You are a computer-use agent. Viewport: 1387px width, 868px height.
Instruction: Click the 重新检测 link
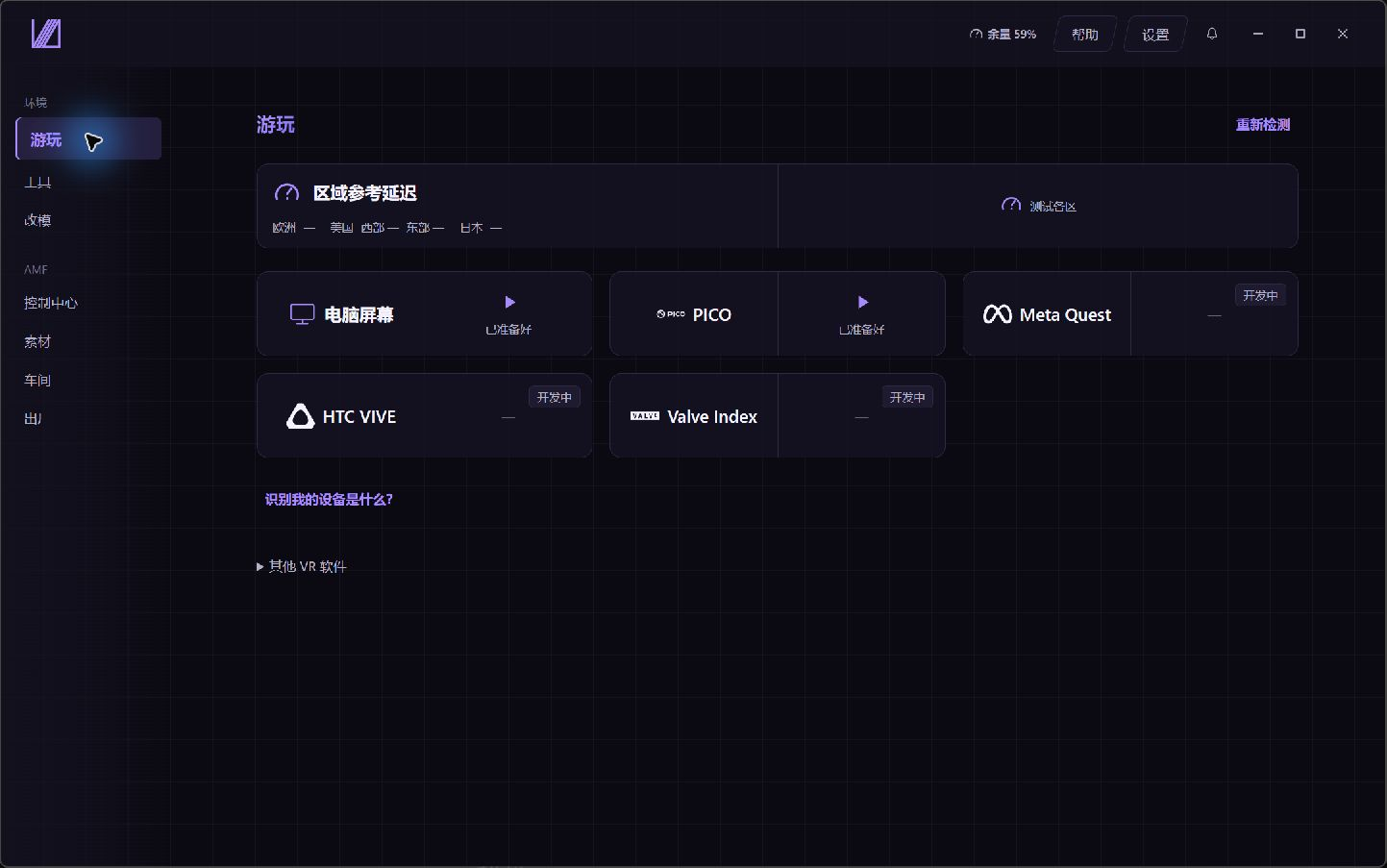1263,124
